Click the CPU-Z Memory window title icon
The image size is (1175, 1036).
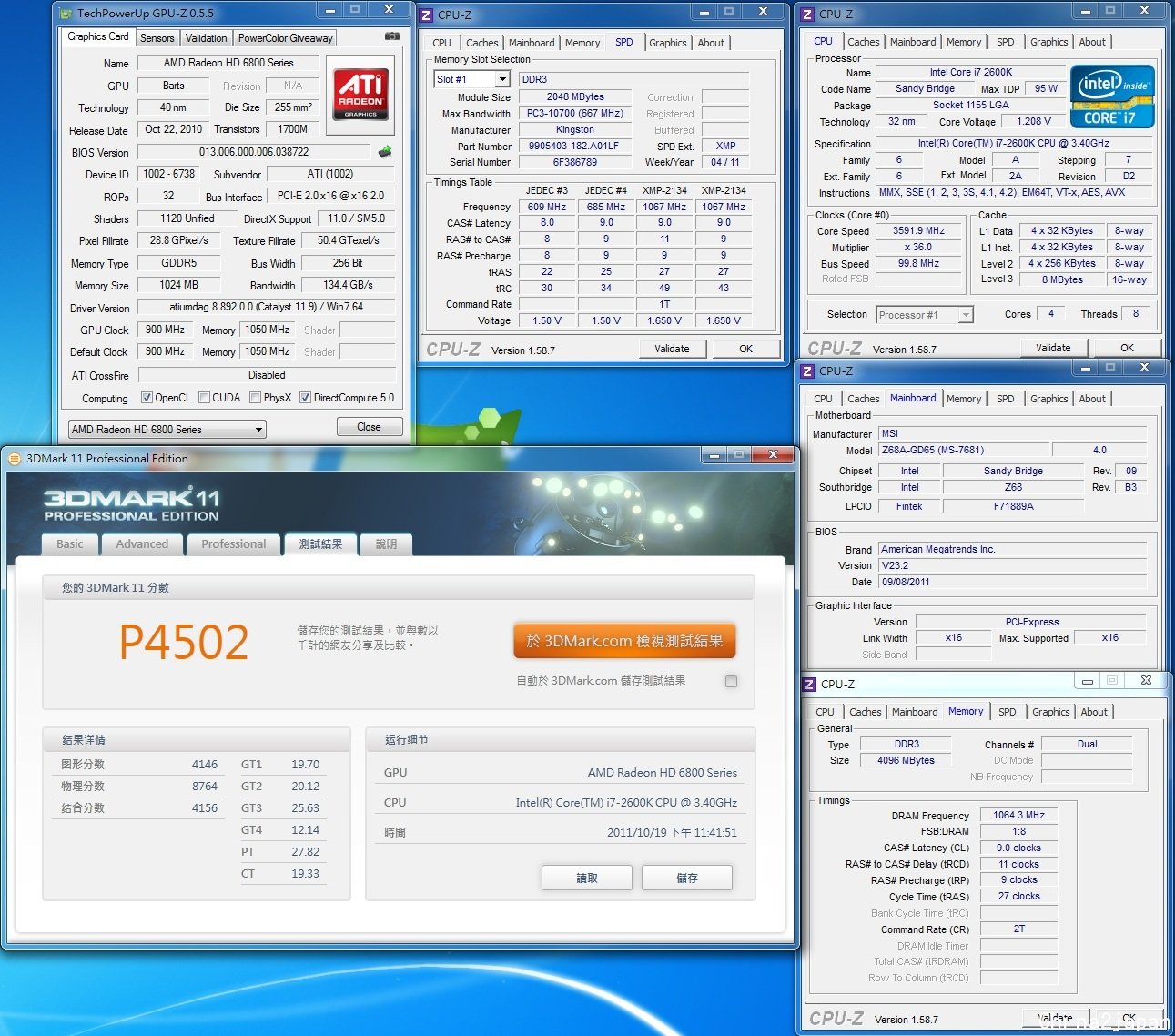pos(809,684)
